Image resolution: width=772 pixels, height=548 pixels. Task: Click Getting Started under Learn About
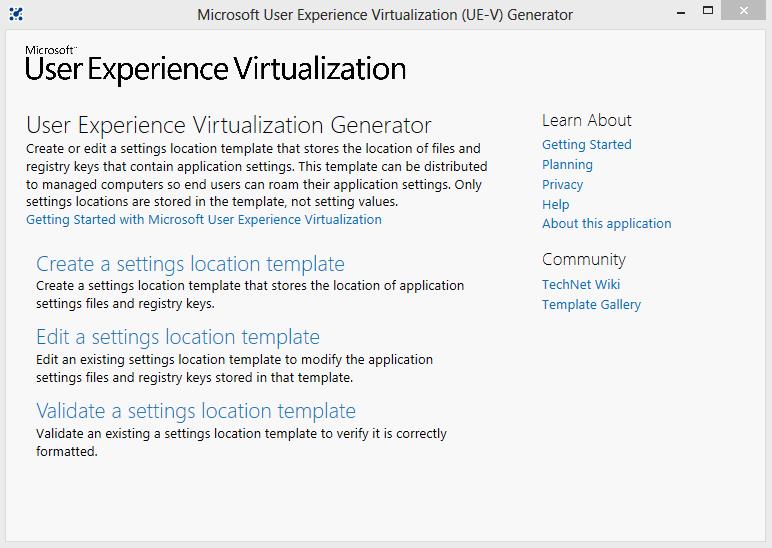coord(587,145)
